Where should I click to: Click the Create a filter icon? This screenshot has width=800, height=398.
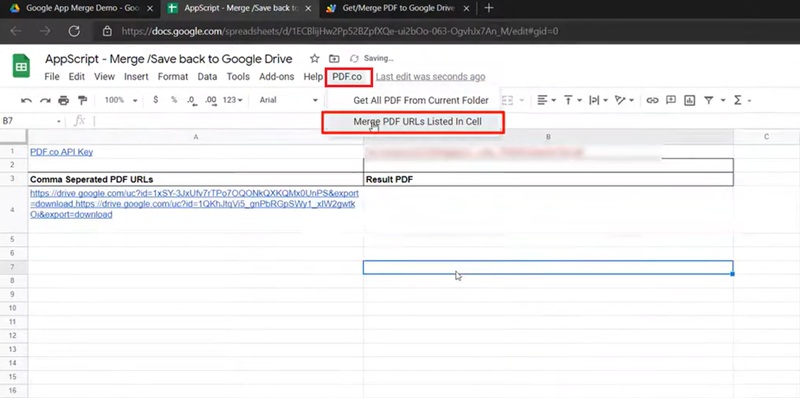[709, 101]
